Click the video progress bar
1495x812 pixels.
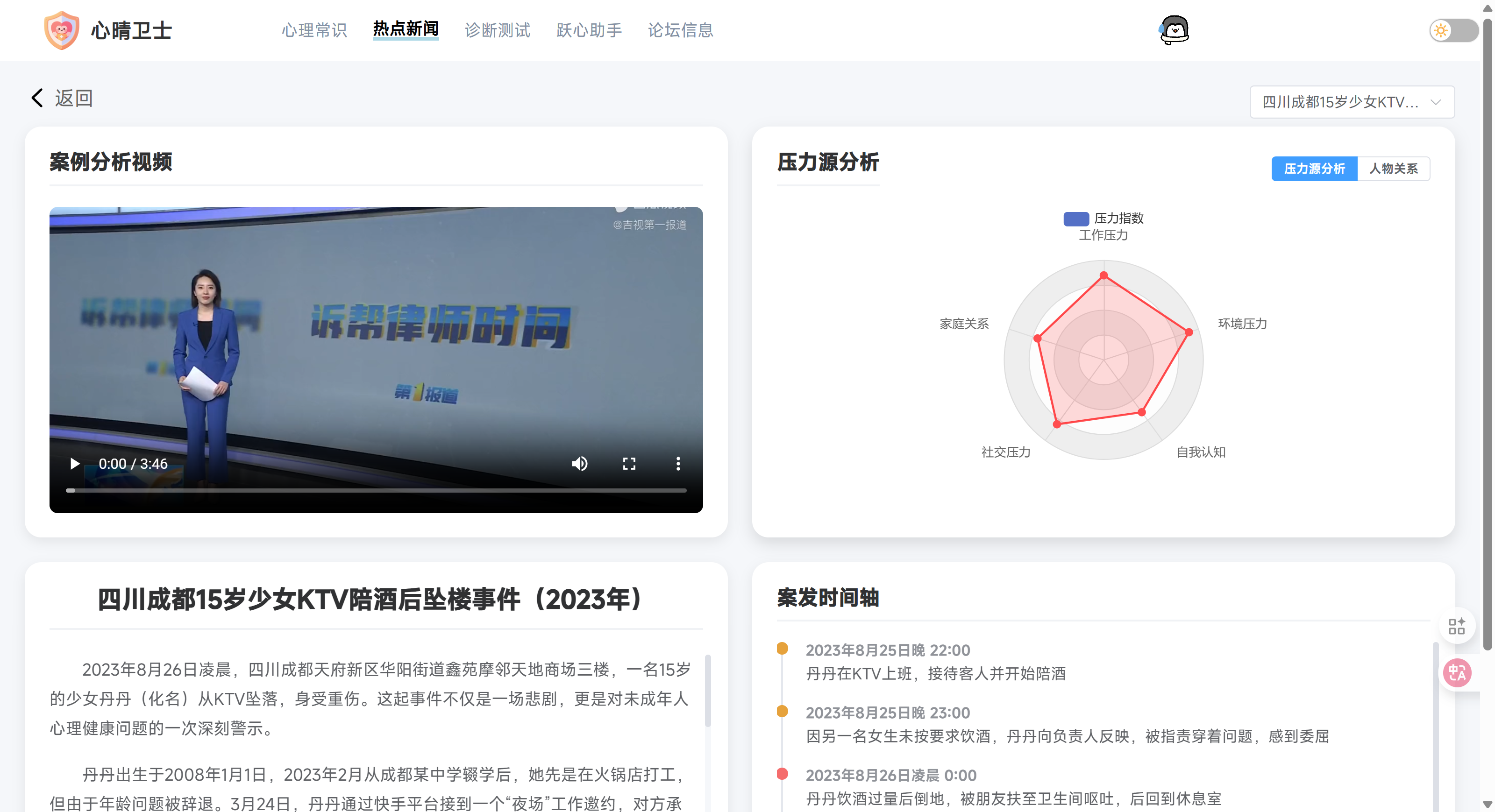376,491
